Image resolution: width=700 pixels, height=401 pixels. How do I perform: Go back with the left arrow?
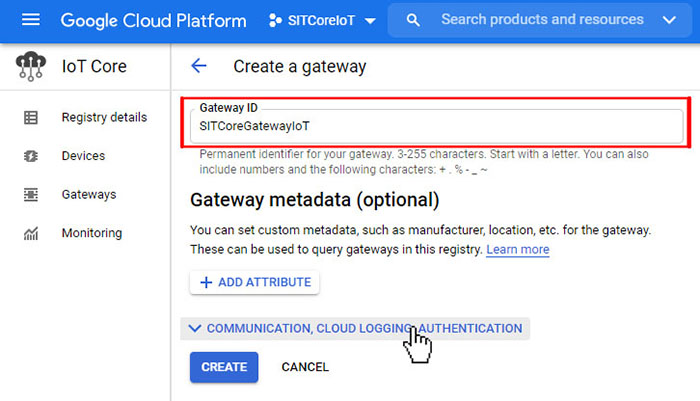(199, 66)
